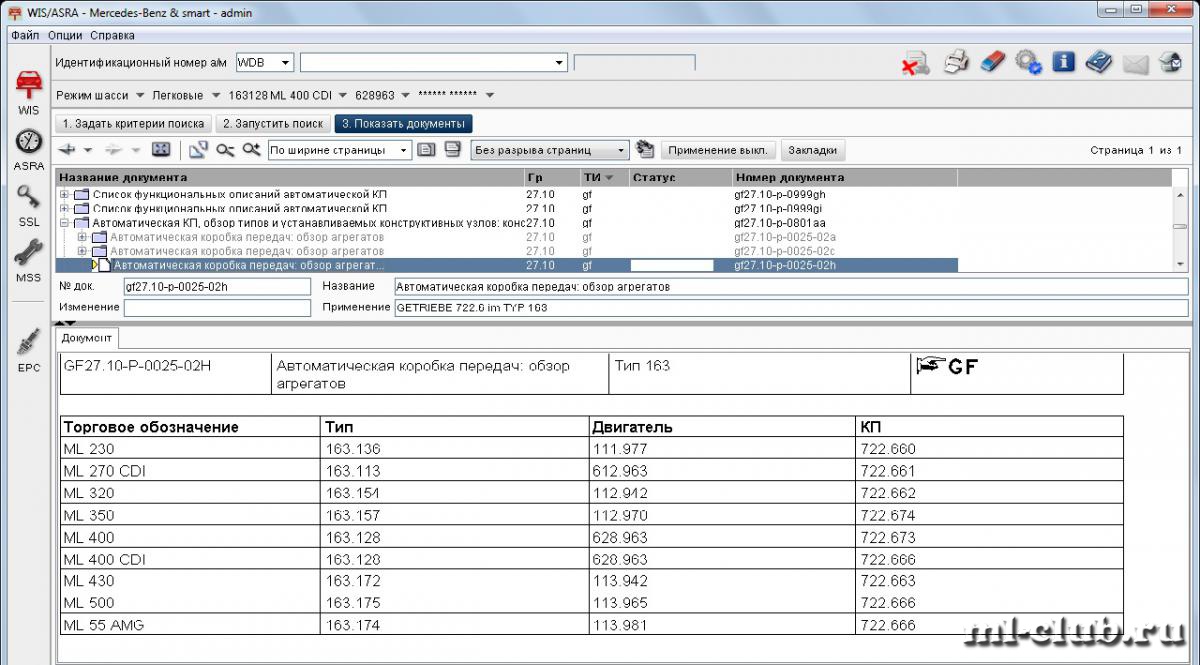Launch EPC spark plug module
The image size is (1200, 665).
point(28,350)
